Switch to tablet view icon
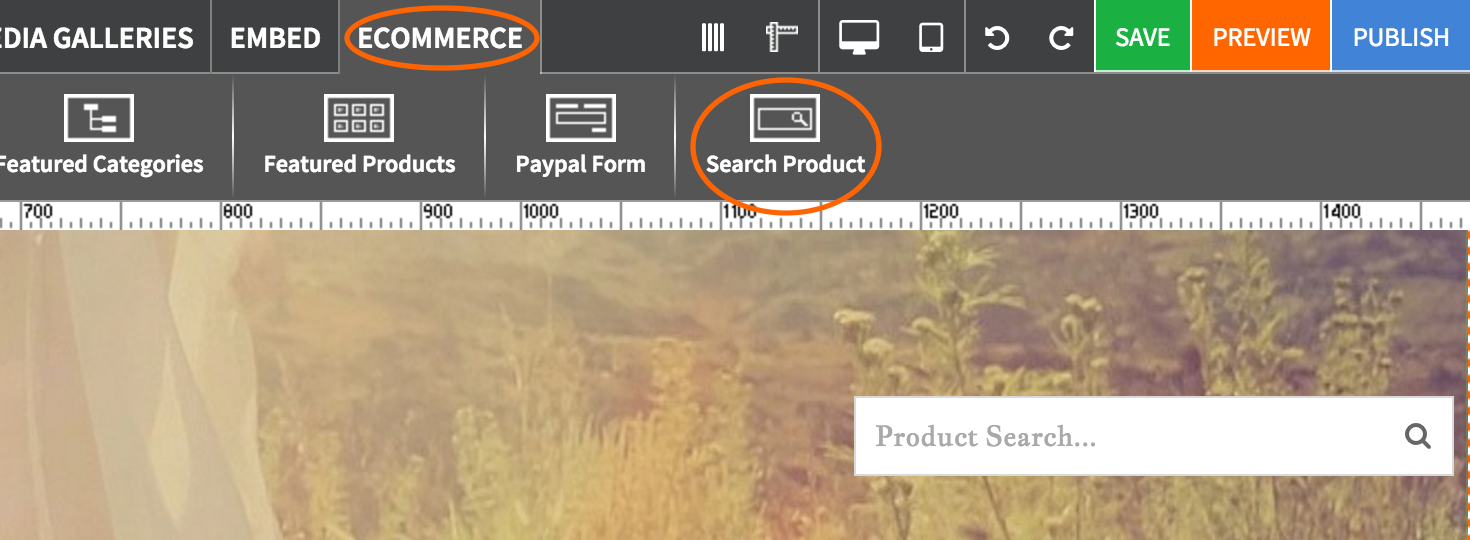The image size is (1470, 540). coord(931,38)
